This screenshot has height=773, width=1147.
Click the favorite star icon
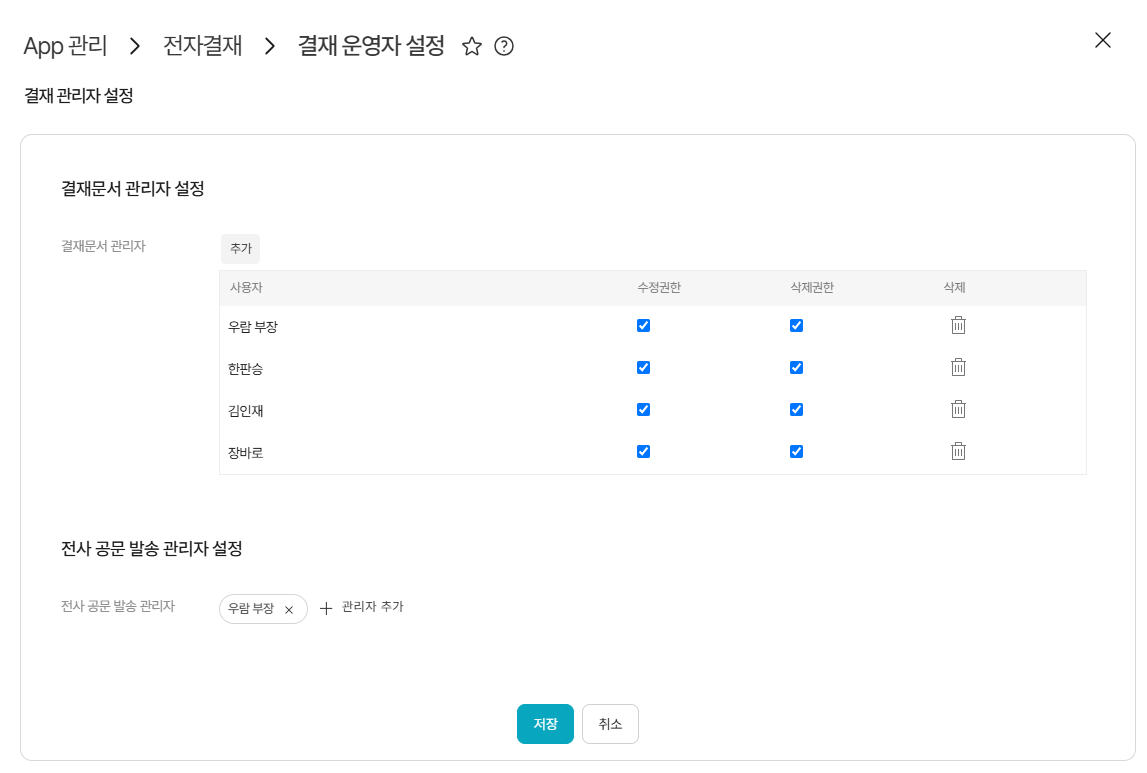click(x=472, y=47)
